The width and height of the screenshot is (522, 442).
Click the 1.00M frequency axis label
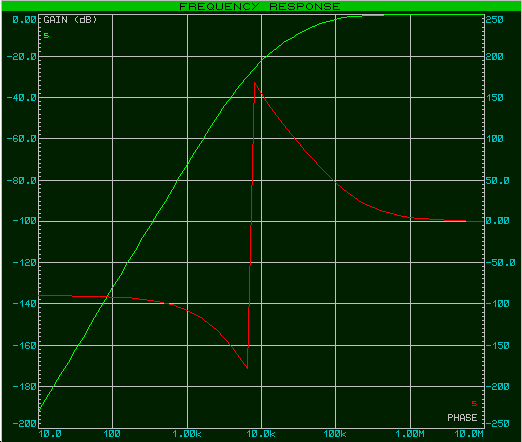pyautogui.click(x=410, y=434)
